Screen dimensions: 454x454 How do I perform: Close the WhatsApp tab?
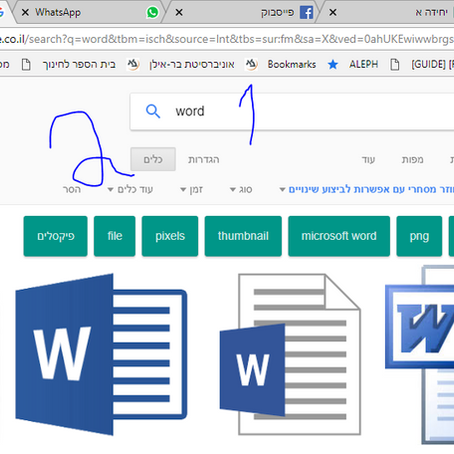[25, 13]
